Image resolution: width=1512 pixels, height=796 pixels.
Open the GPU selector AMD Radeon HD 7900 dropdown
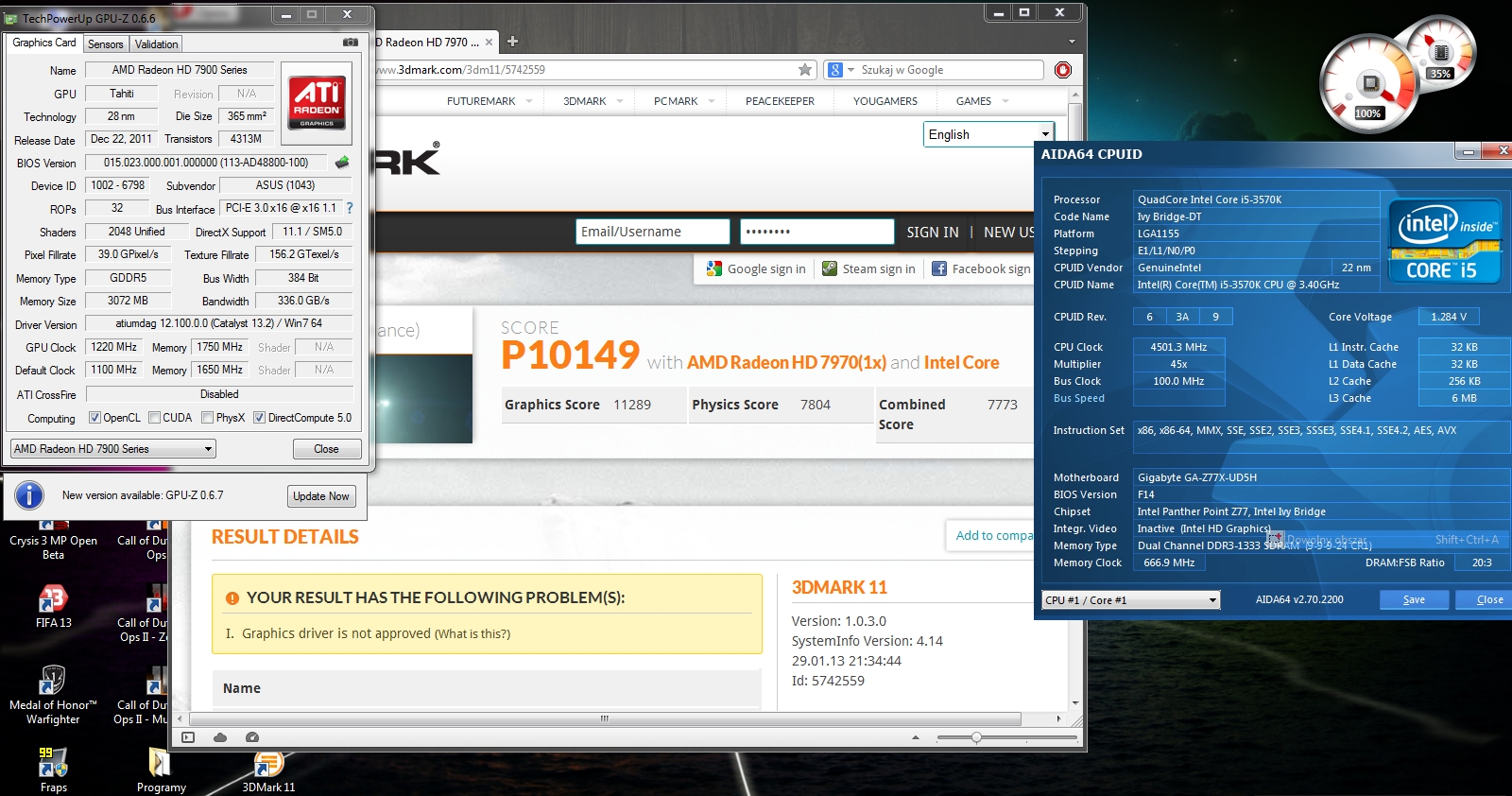point(113,449)
